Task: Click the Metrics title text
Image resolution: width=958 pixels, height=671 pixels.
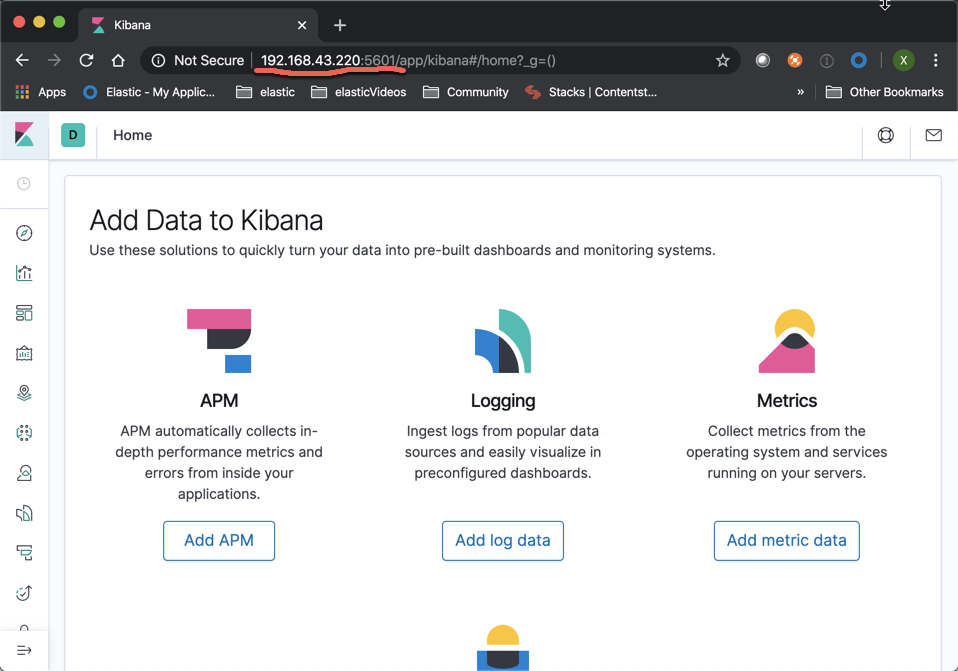Action: pyautogui.click(x=786, y=401)
